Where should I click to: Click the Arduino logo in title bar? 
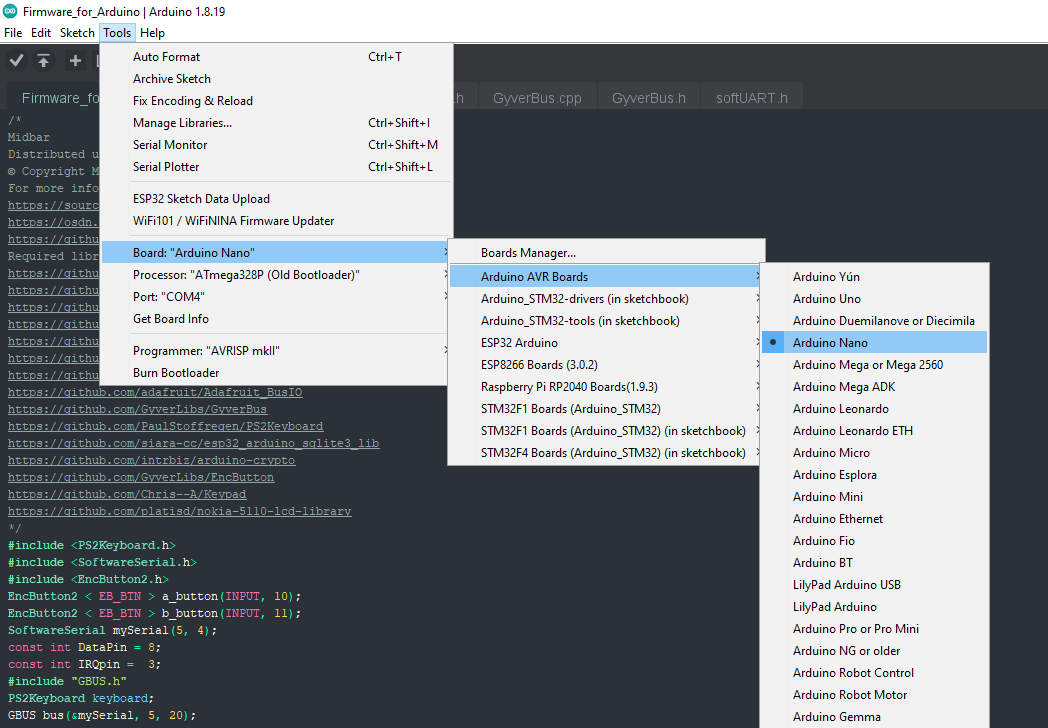pyautogui.click(x=10, y=11)
